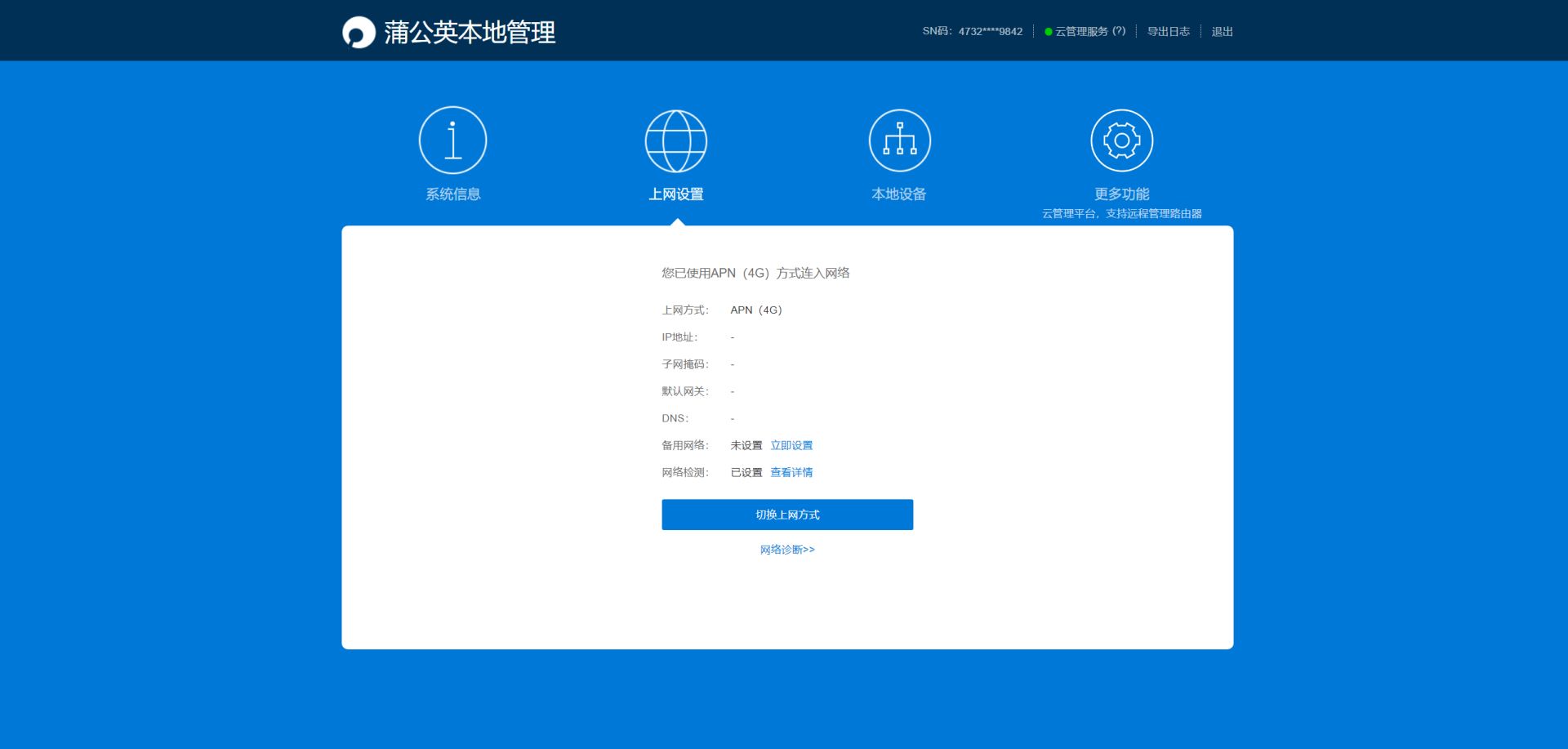Open the 更多功能 tab label
This screenshot has height=749, width=1568.
click(1121, 194)
